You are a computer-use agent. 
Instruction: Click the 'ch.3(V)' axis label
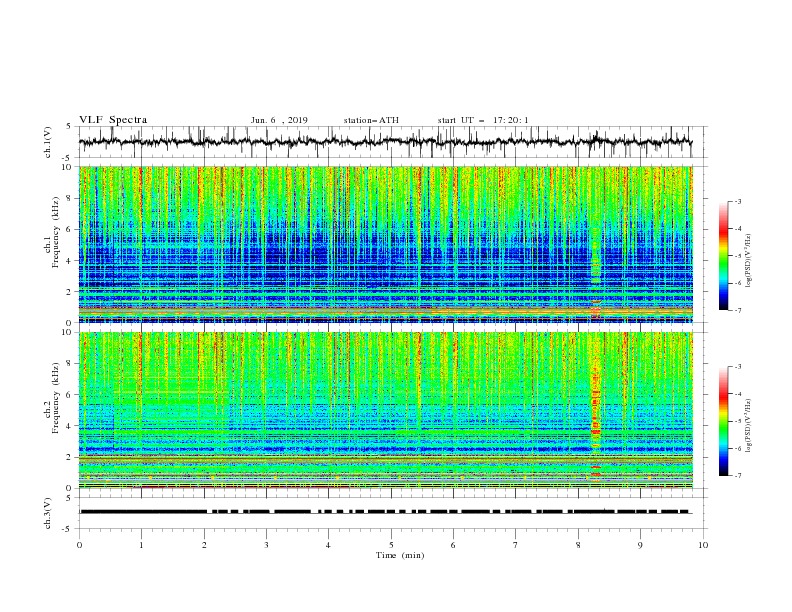[x=48, y=513]
